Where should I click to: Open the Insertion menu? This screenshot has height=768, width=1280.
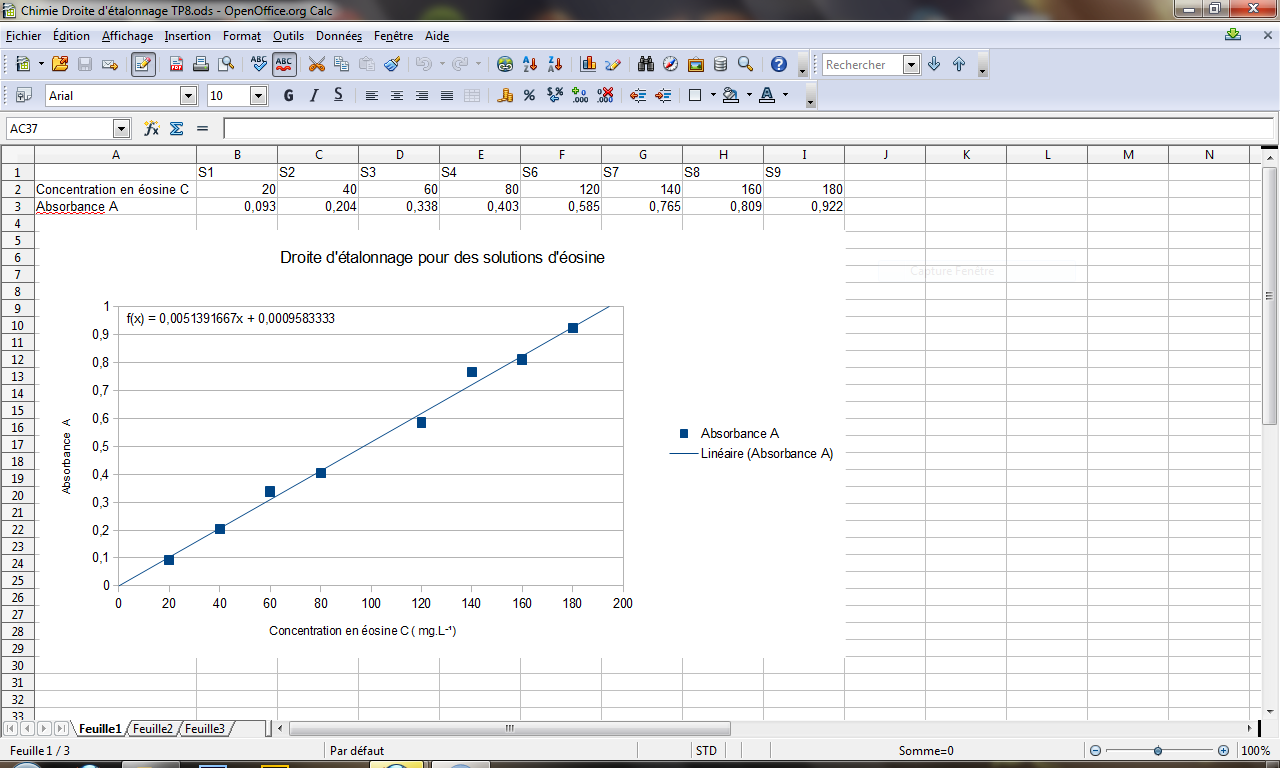(188, 36)
